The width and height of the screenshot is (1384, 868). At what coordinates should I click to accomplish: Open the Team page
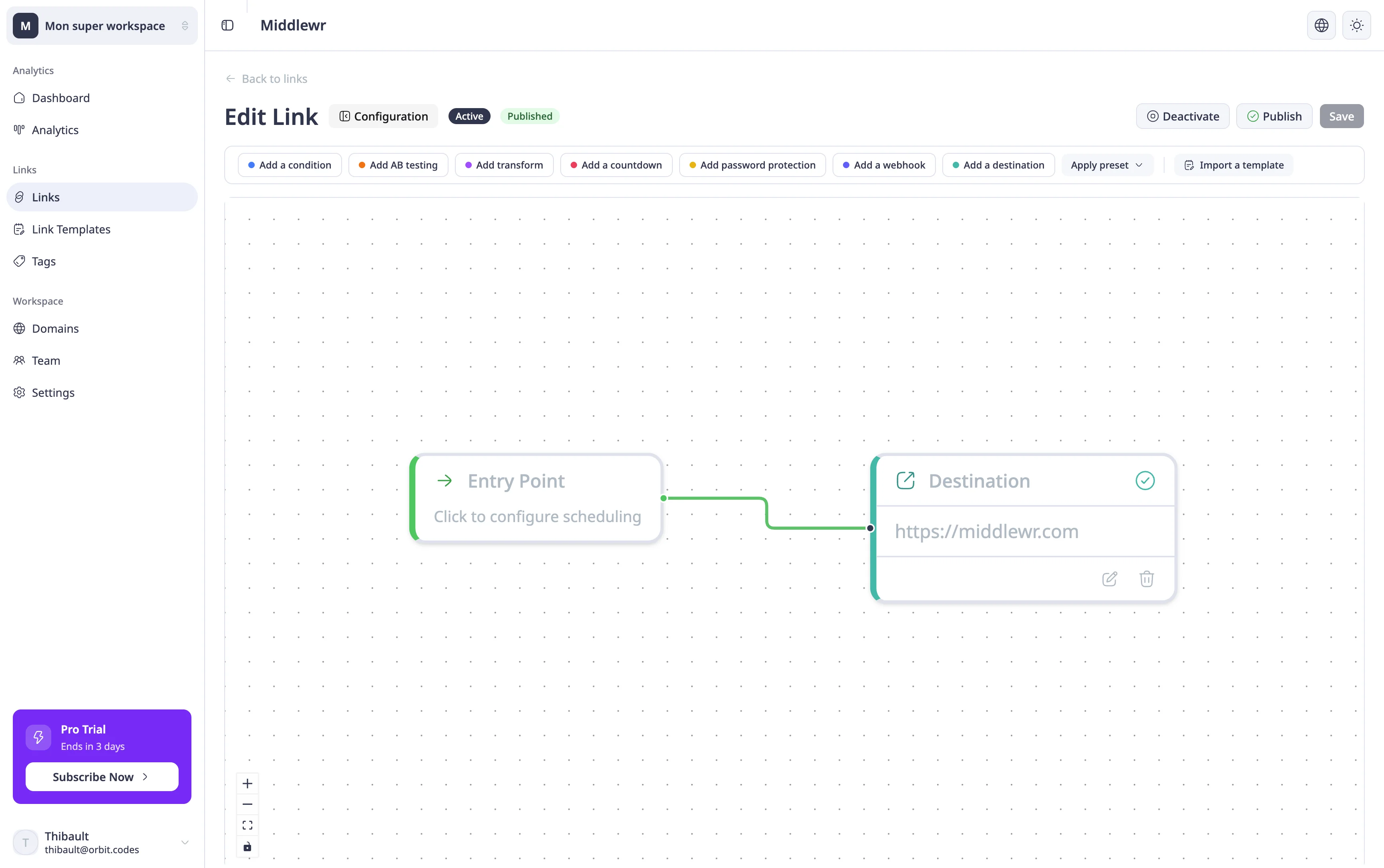102,360
